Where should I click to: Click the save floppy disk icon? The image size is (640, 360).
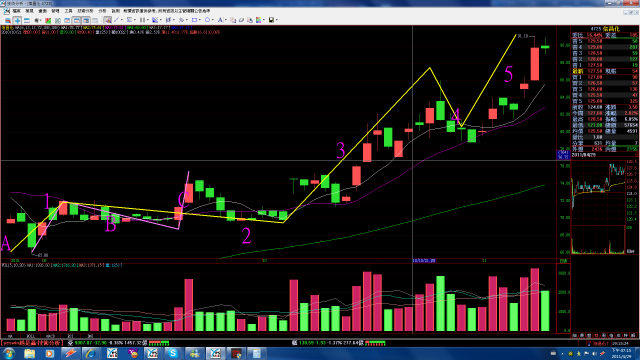tap(271, 20)
